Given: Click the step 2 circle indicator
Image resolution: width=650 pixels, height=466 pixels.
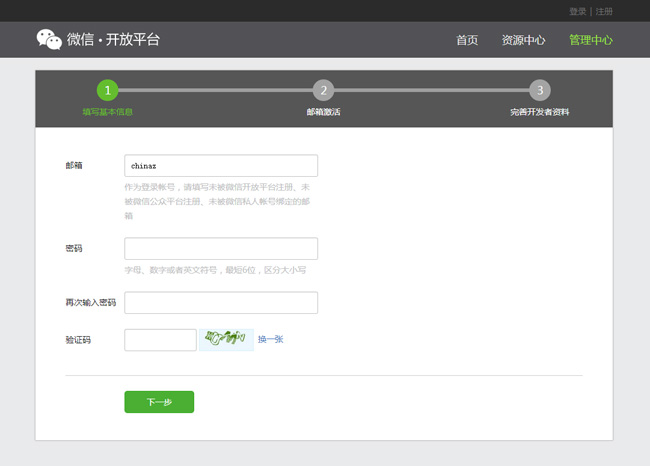Looking at the screenshot, I should [323, 91].
